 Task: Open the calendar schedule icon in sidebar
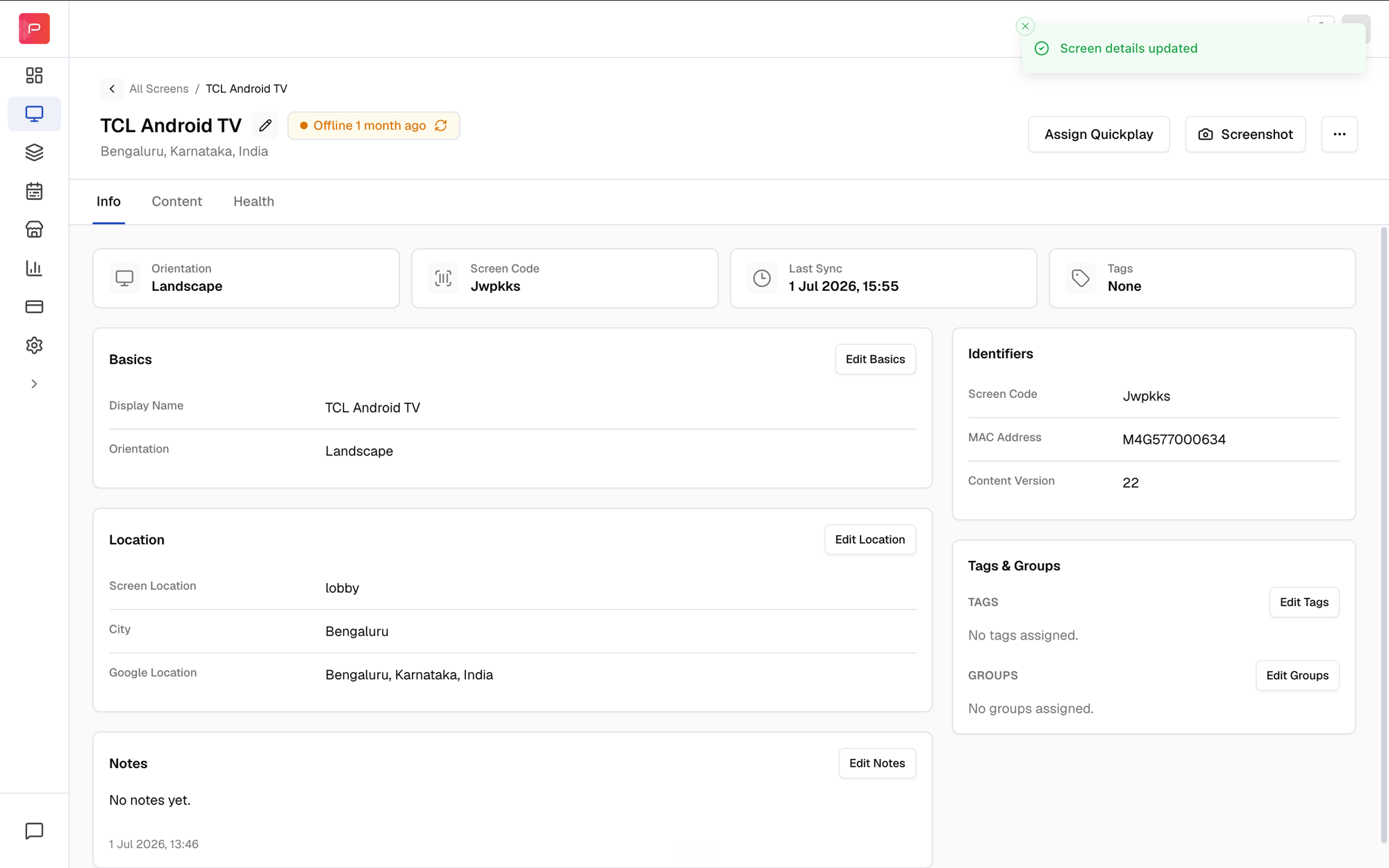[x=34, y=191]
